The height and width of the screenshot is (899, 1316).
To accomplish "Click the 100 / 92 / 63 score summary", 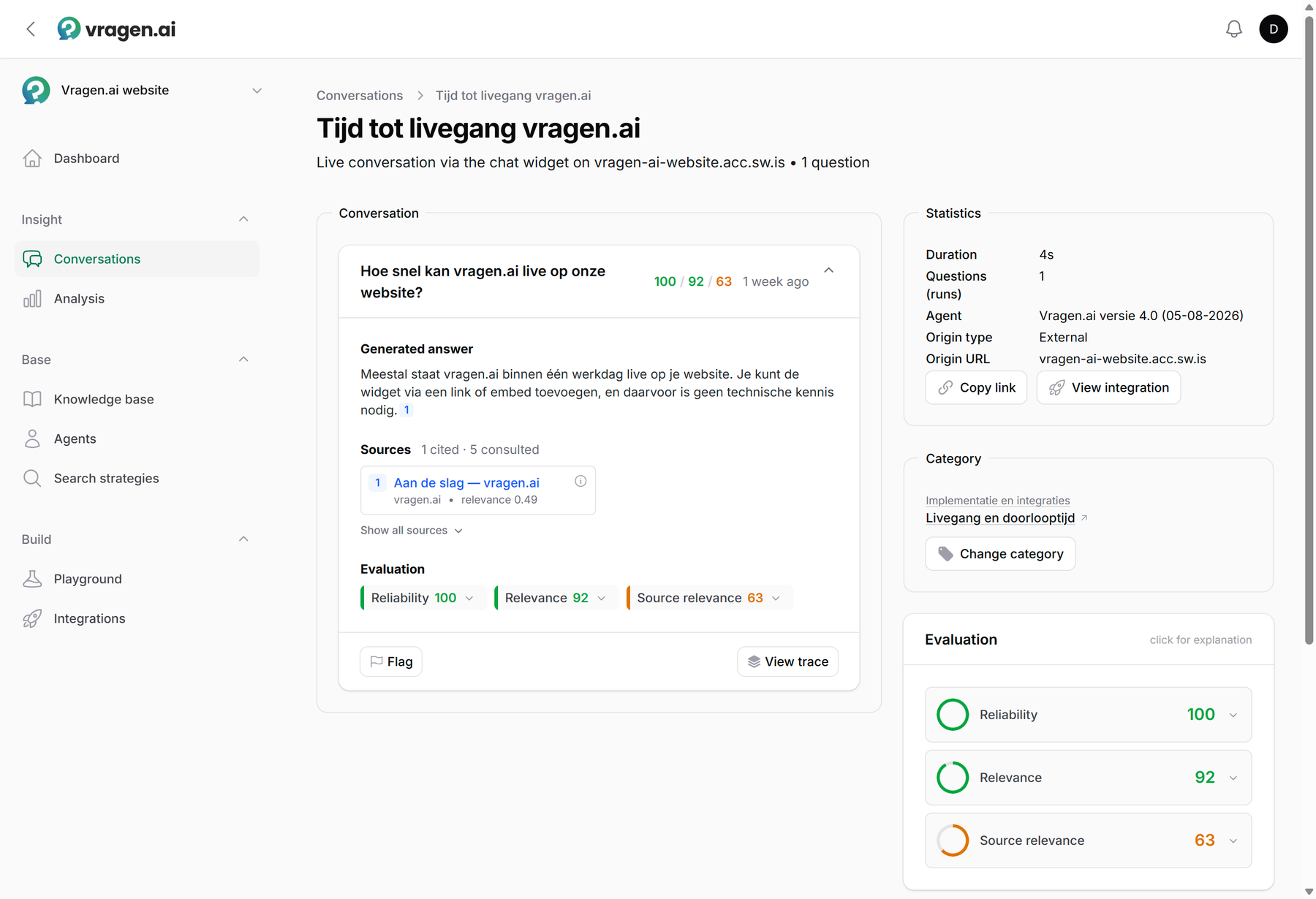I will point(692,282).
